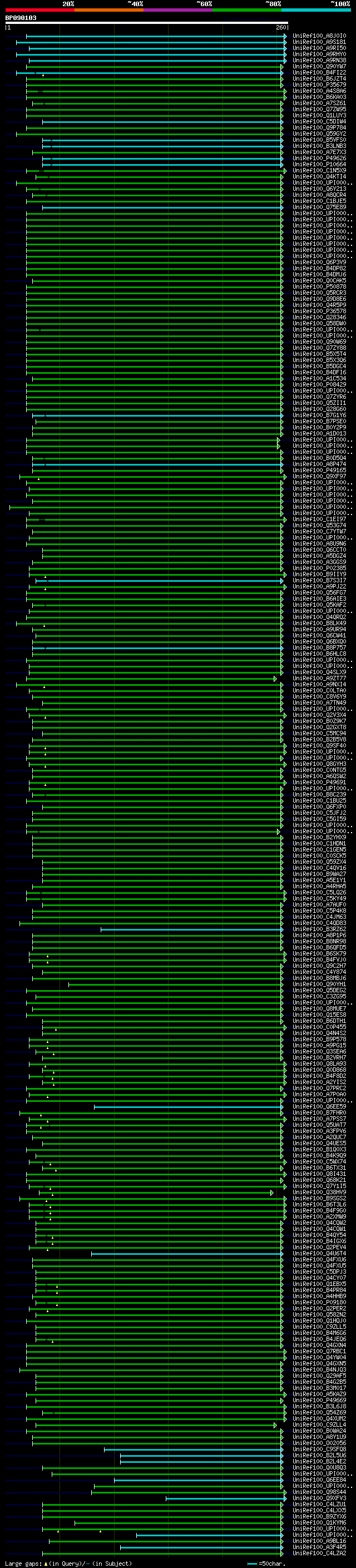
Task: Select hit UniRef100_C4JM63
Action: click(319, 917)
